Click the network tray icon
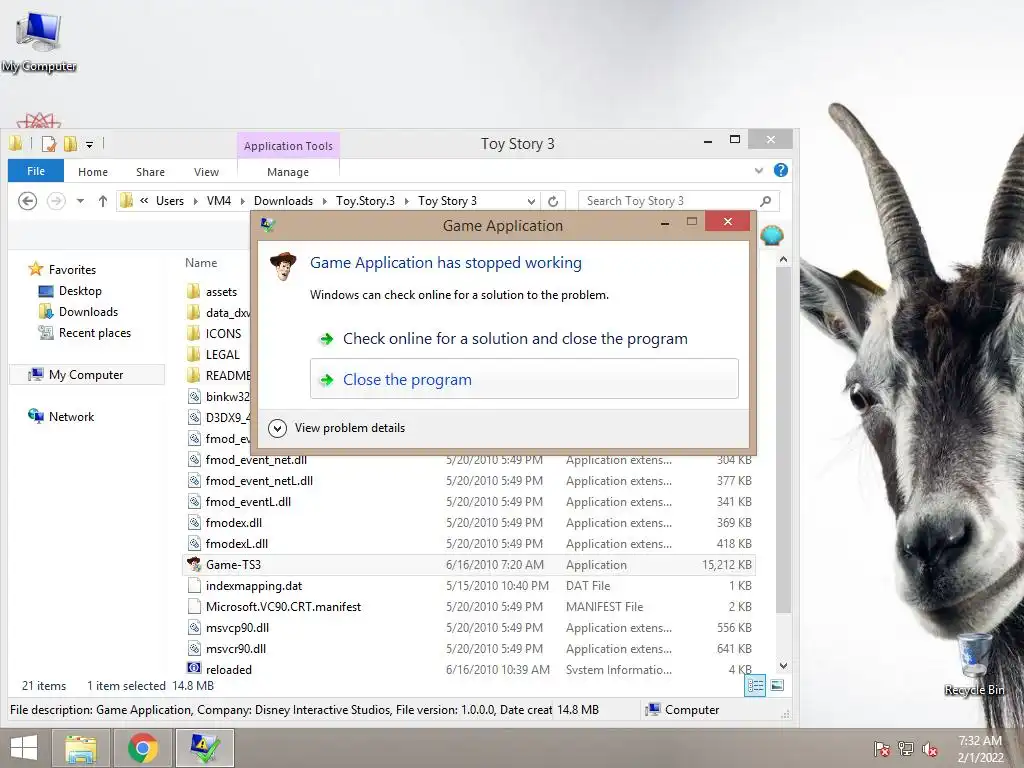The width and height of the screenshot is (1024, 768). click(906, 749)
